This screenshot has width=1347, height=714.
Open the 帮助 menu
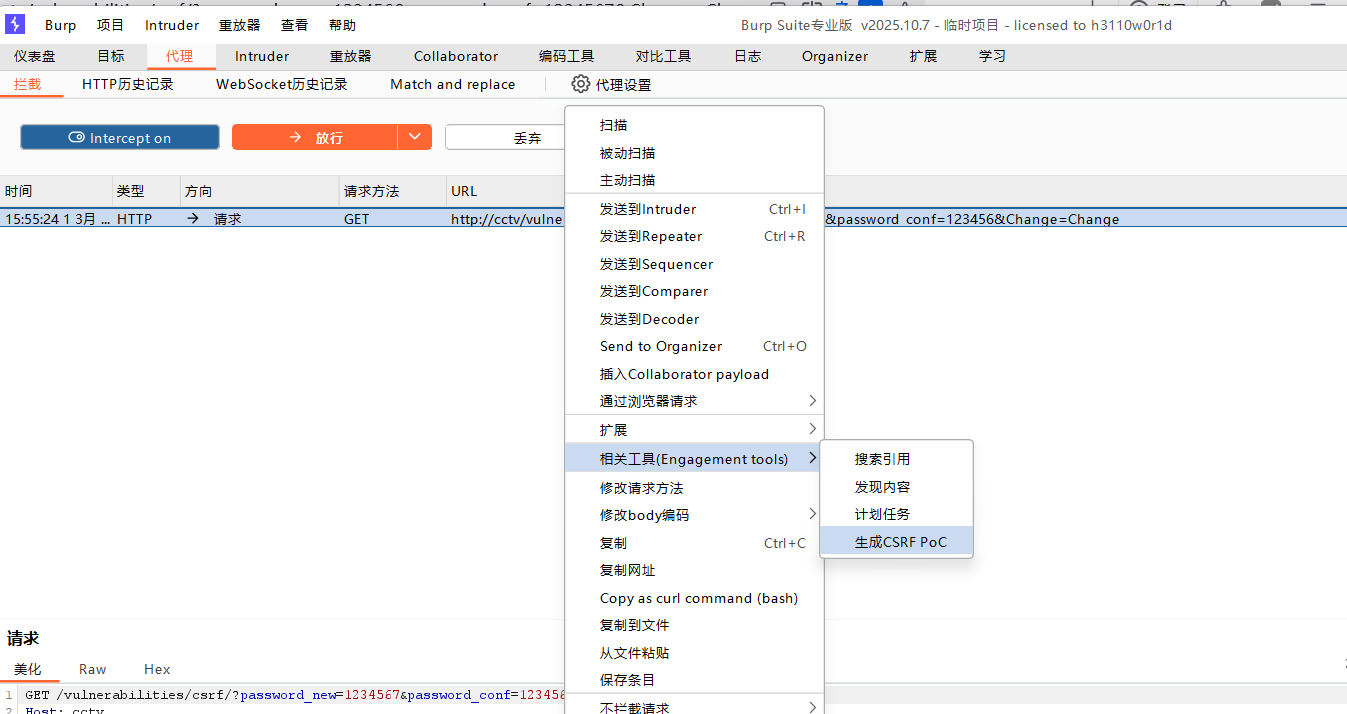tap(343, 25)
